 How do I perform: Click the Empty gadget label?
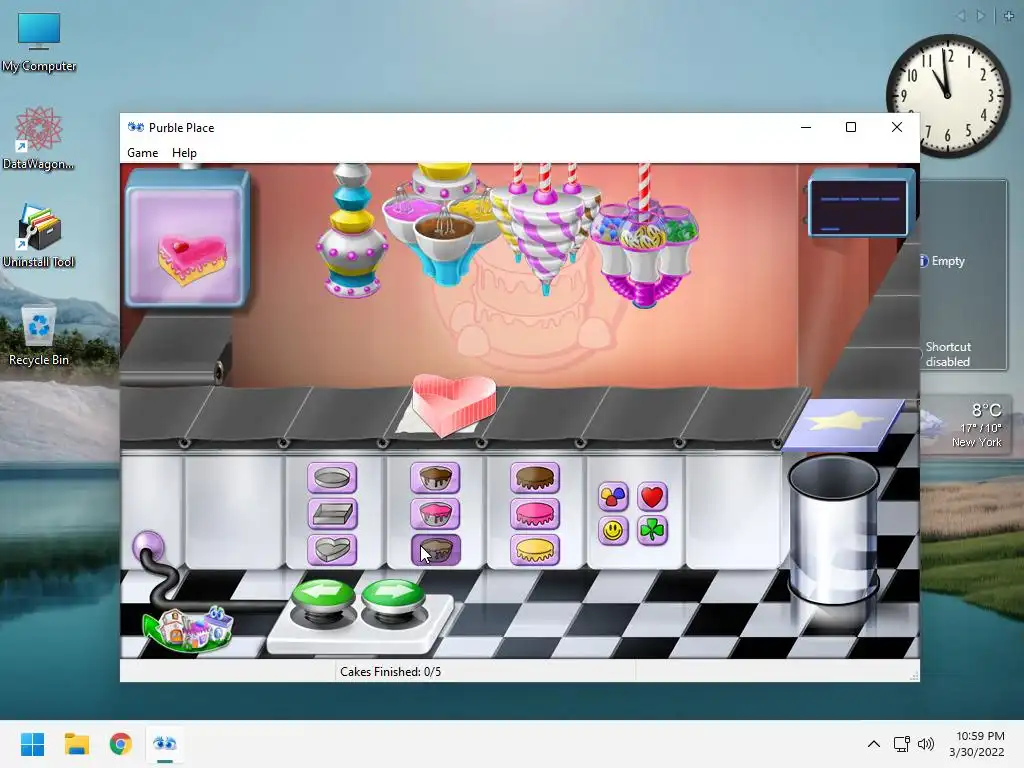tap(948, 261)
